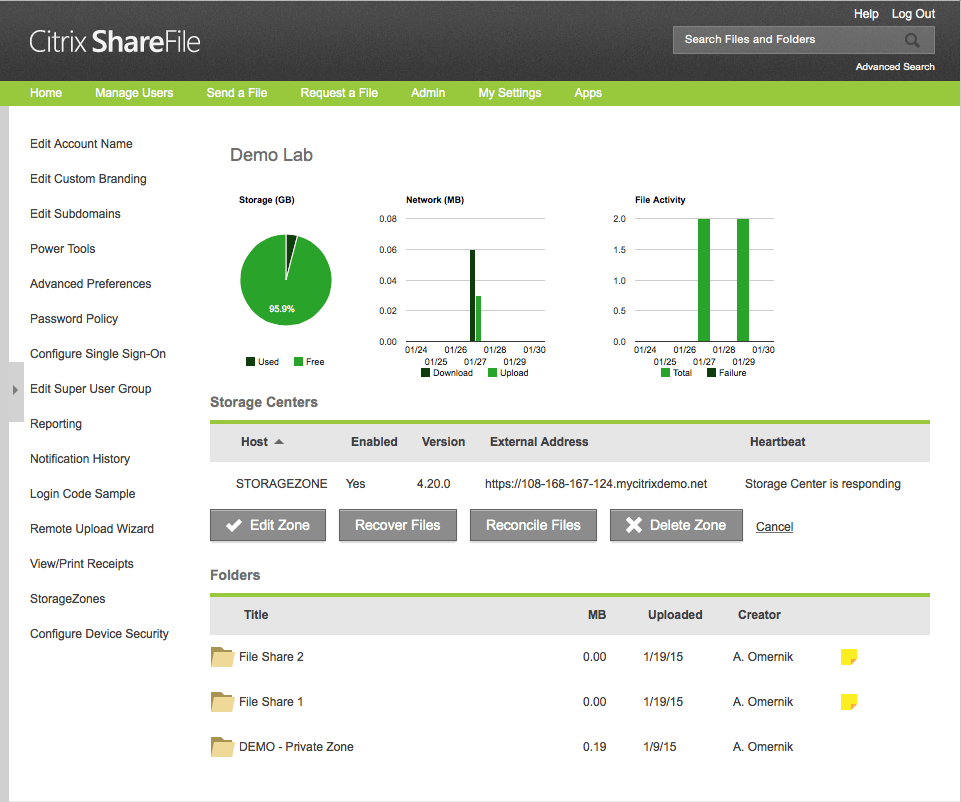This screenshot has width=961, height=802.
Task: Open the Manage Users tab
Action: pyautogui.click(x=134, y=93)
